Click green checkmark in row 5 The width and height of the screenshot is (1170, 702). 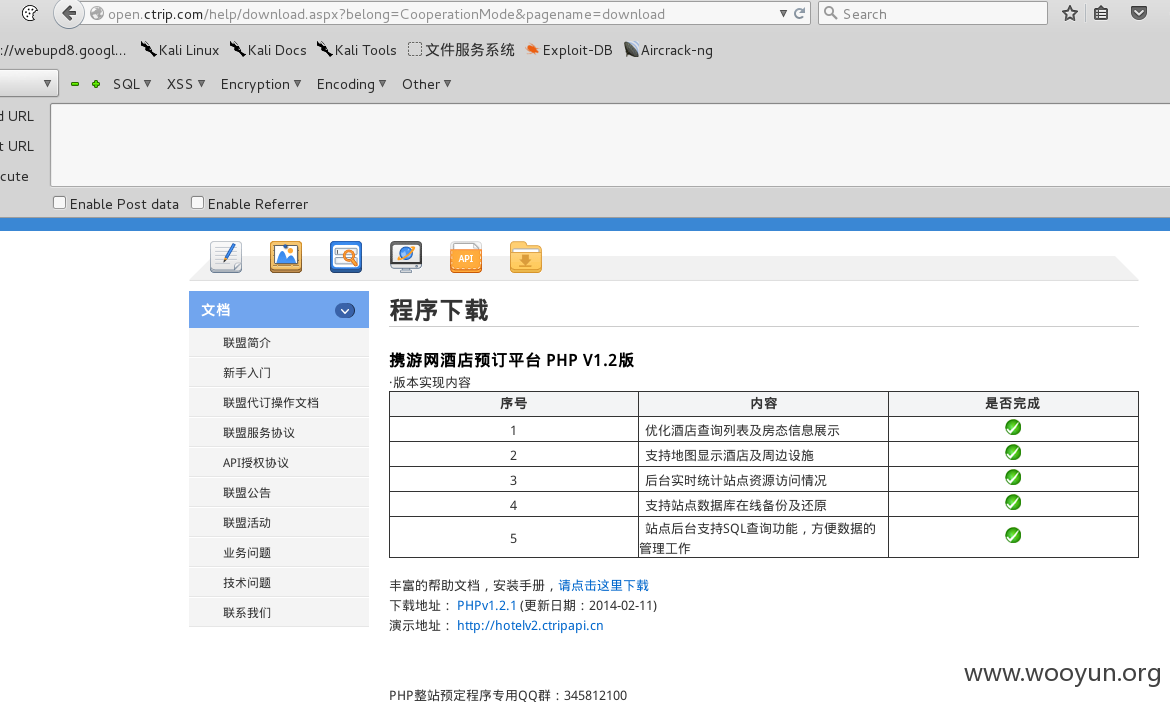pyautogui.click(x=1013, y=536)
